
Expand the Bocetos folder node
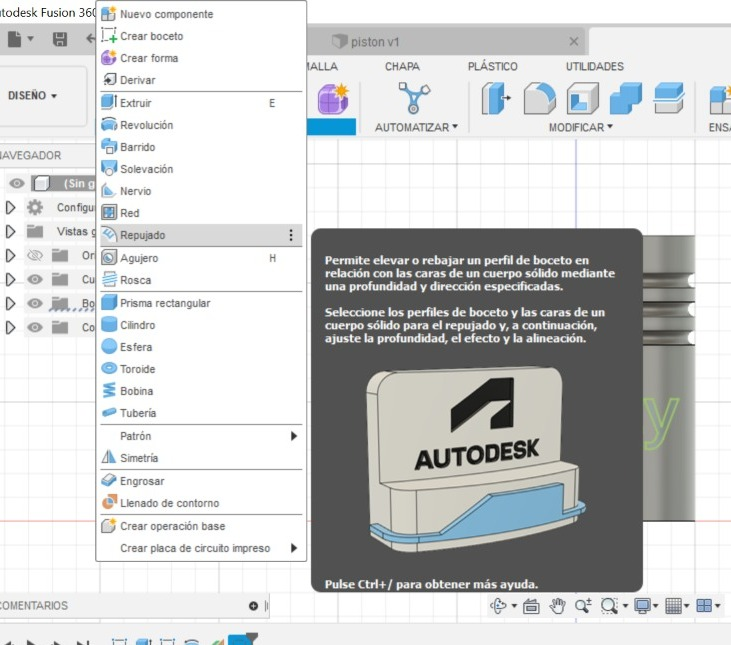[10, 303]
